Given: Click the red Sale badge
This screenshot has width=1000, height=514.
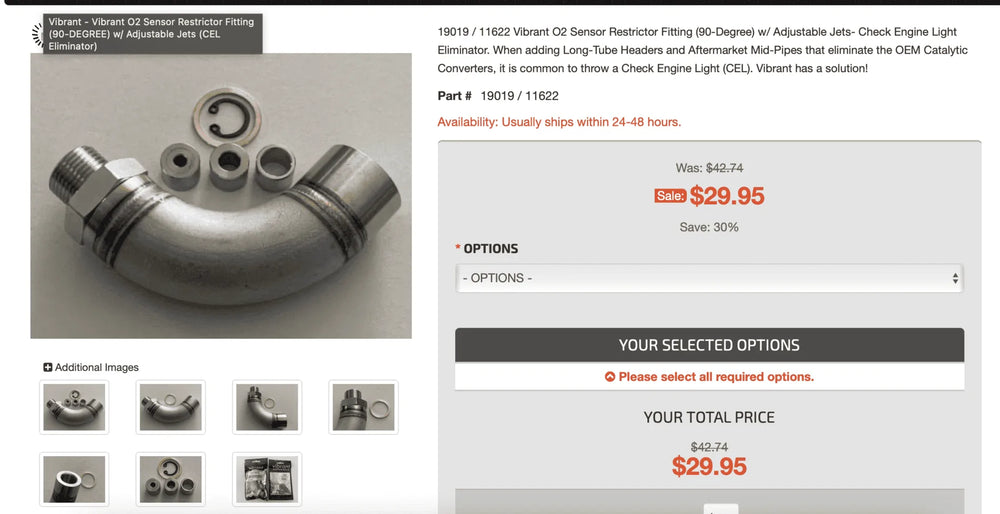Looking at the screenshot, I should 670,196.
